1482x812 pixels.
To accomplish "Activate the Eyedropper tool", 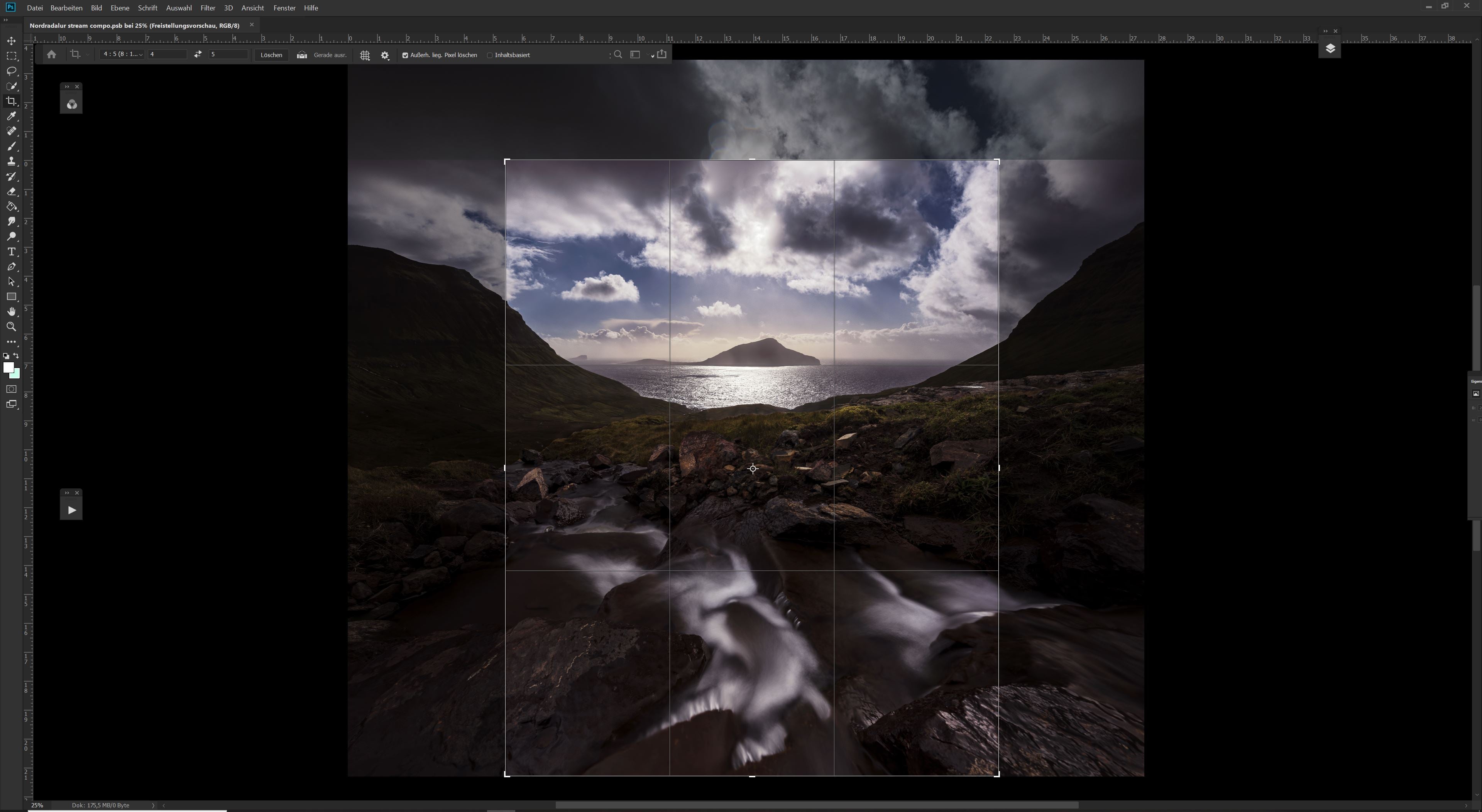I will [x=12, y=116].
